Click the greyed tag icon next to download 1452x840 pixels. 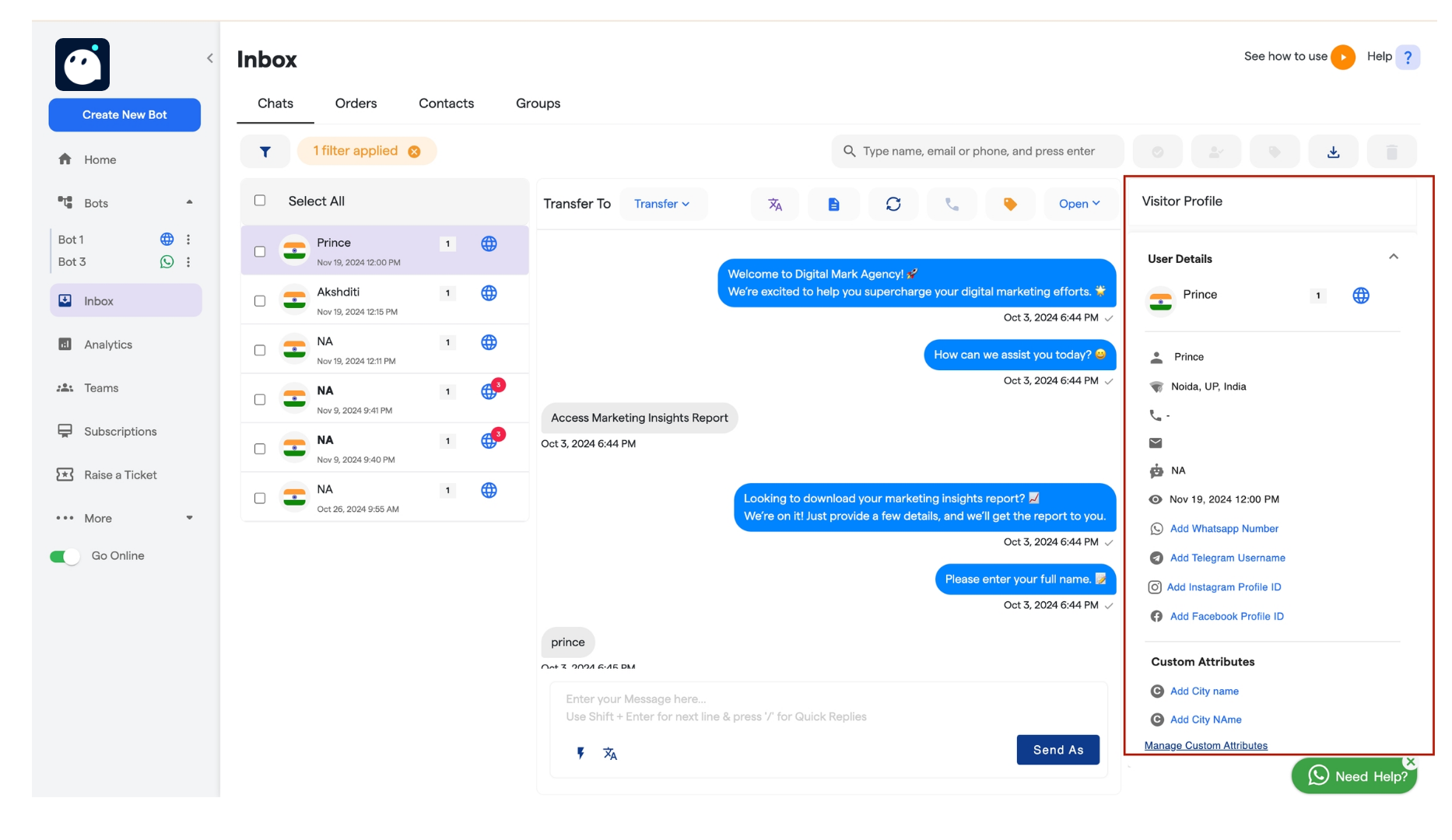[x=1275, y=152]
